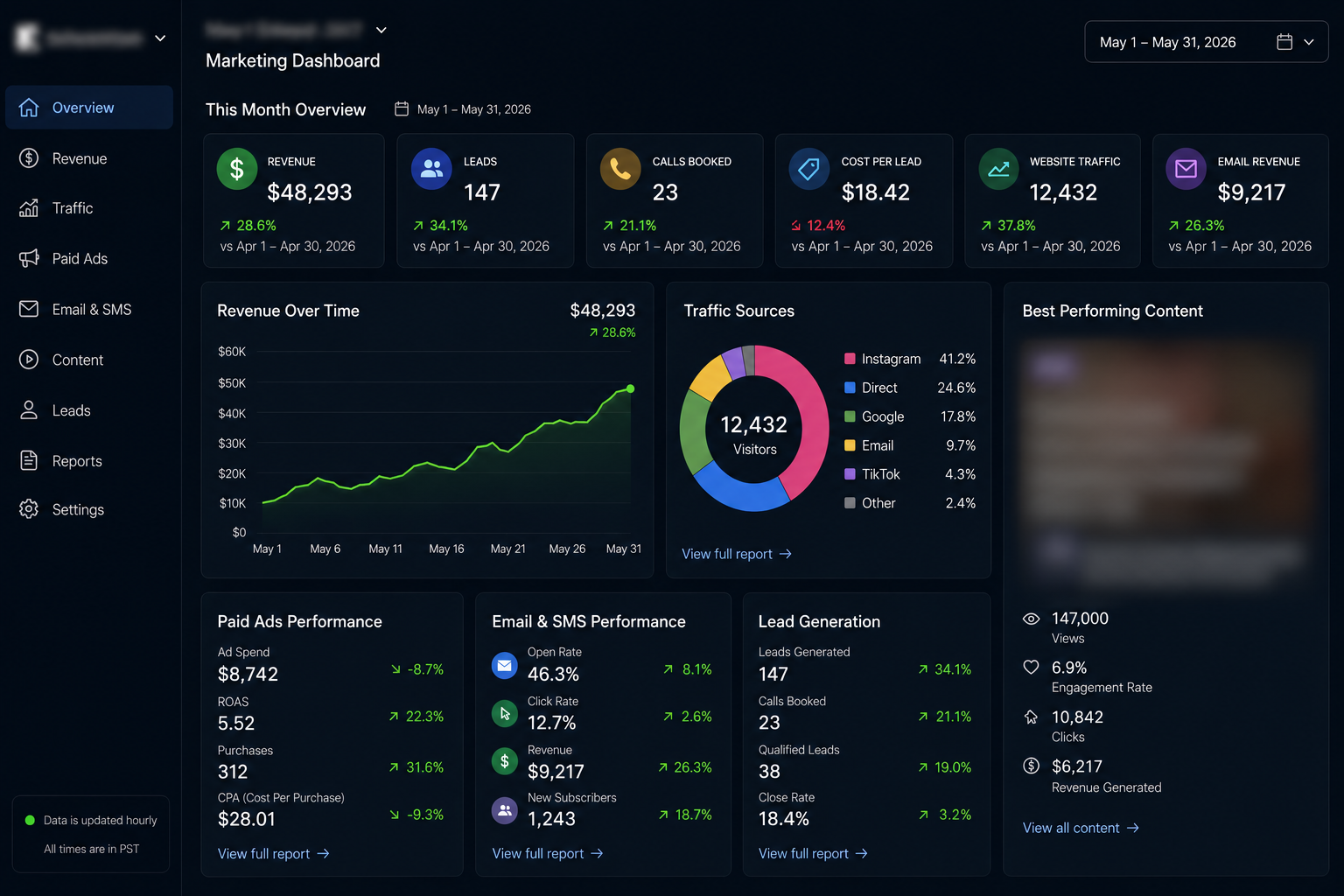1344x896 pixels.
Task: Click the last data point on revenue chart
Action: click(631, 388)
